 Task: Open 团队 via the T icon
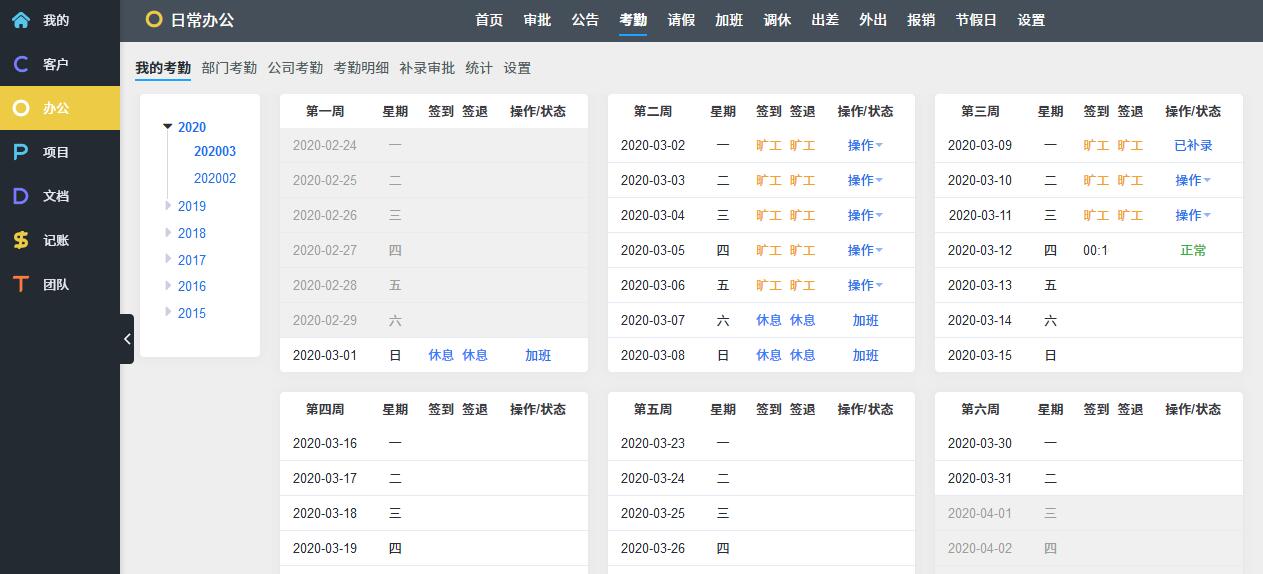[x=20, y=284]
